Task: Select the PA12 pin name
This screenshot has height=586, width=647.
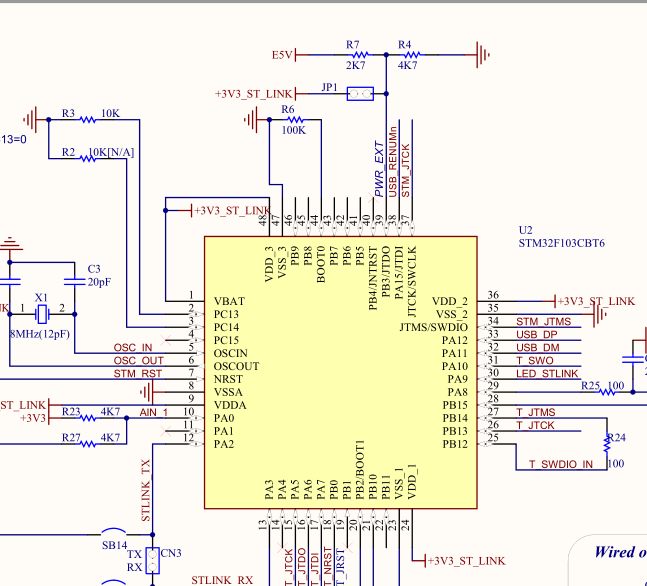Action: pos(455,340)
